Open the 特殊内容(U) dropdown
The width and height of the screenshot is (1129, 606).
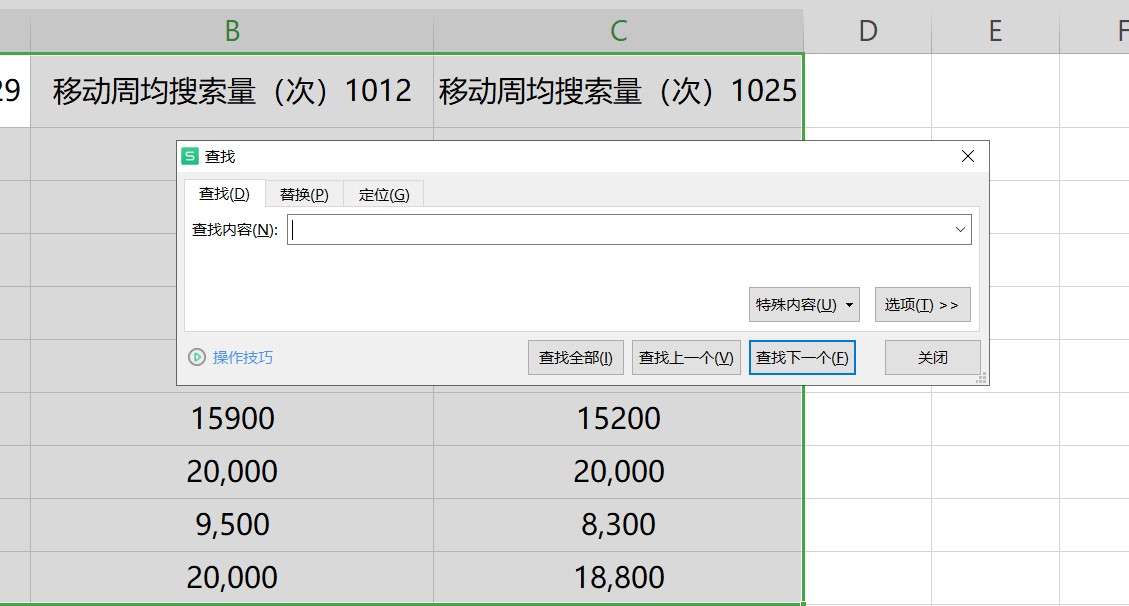804,305
